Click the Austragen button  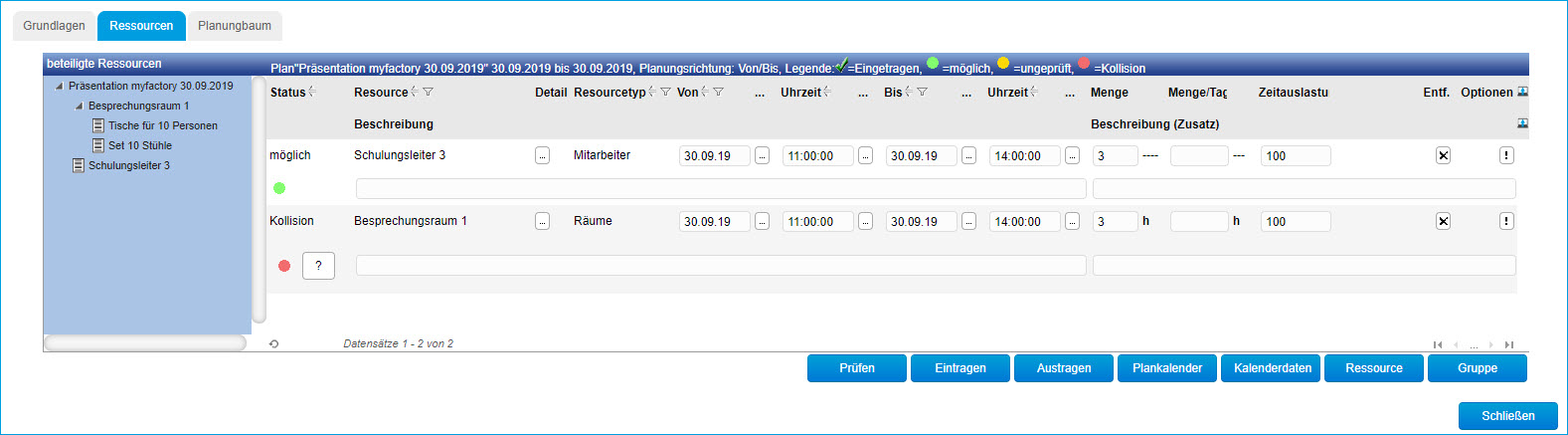[x=1064, y=368]
